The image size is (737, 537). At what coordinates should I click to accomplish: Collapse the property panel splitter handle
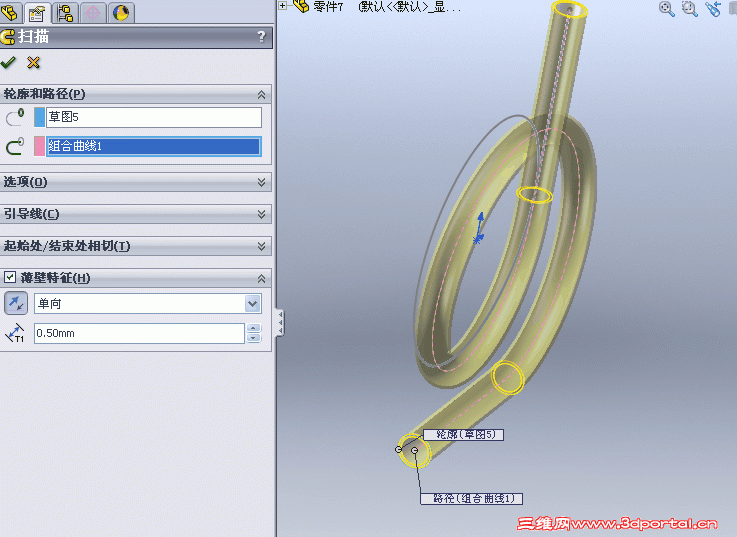280,323
